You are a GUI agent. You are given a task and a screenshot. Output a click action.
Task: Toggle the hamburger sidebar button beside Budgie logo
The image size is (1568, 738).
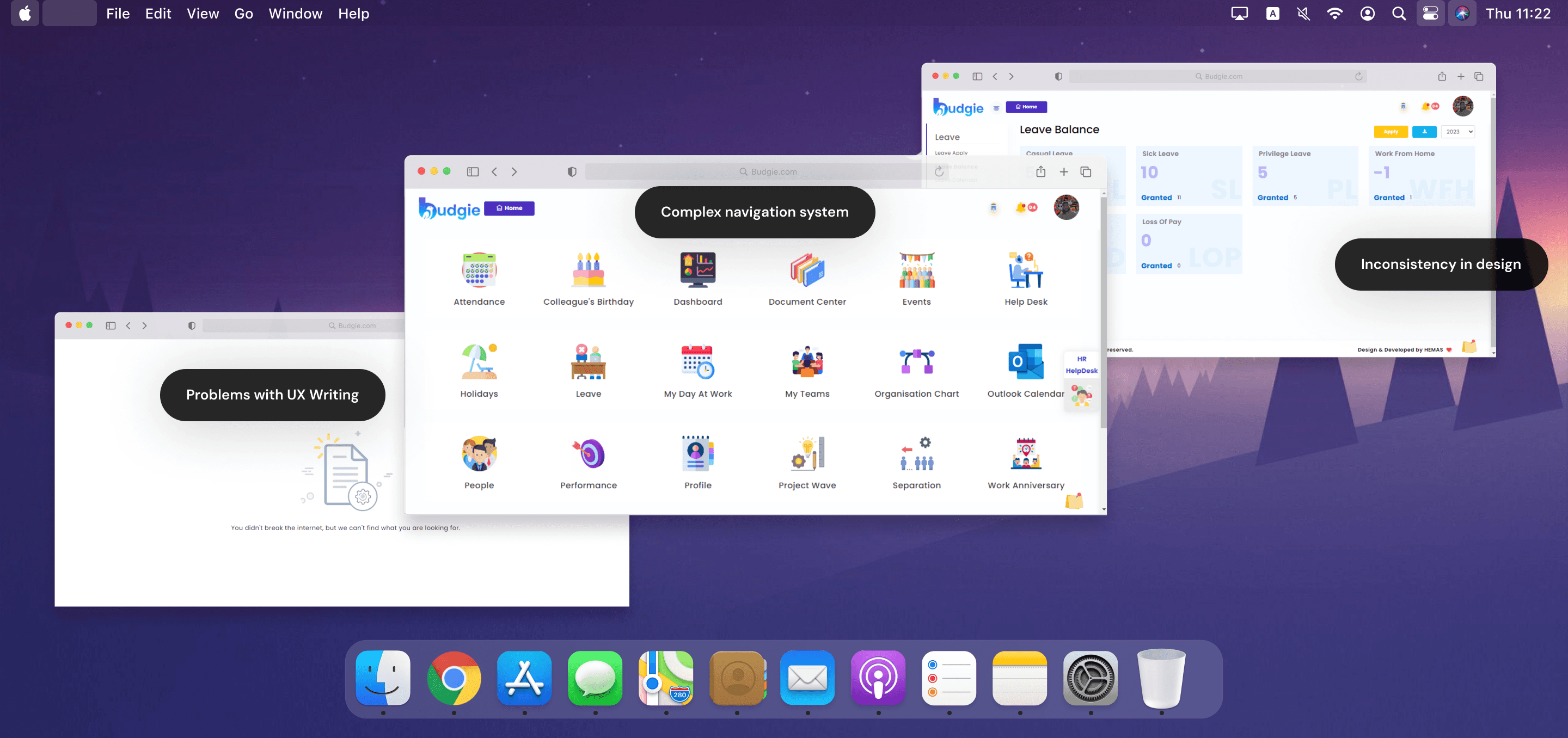pos(996,108)
